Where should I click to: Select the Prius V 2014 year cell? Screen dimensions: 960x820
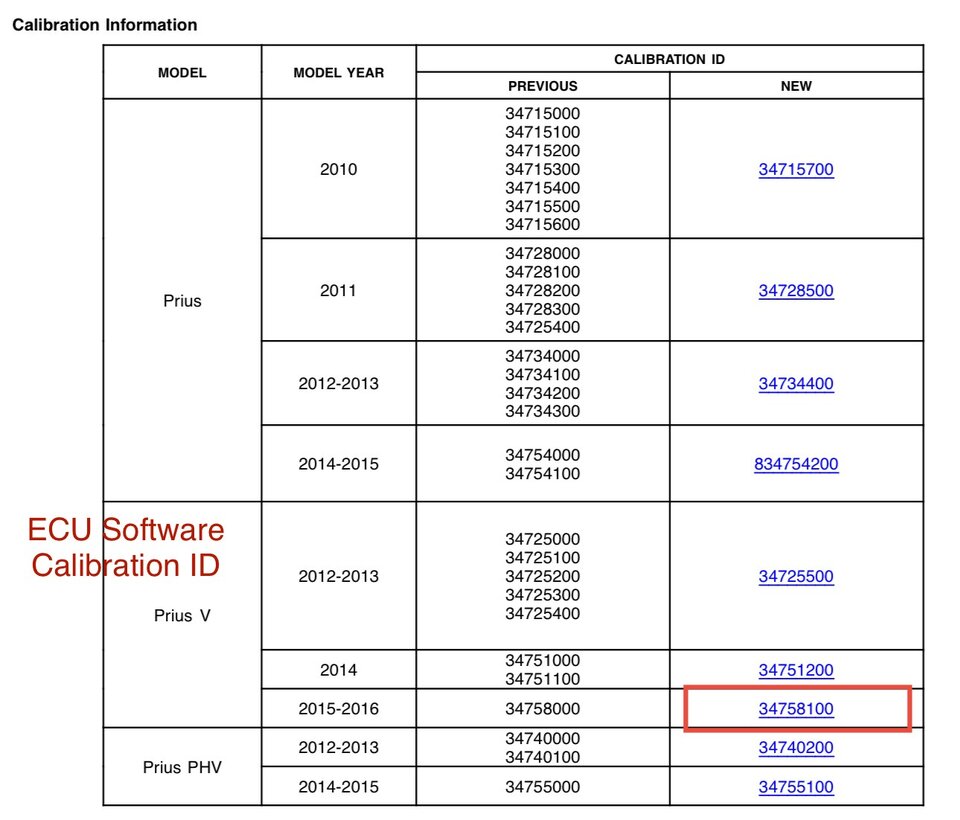pos(339,670)
